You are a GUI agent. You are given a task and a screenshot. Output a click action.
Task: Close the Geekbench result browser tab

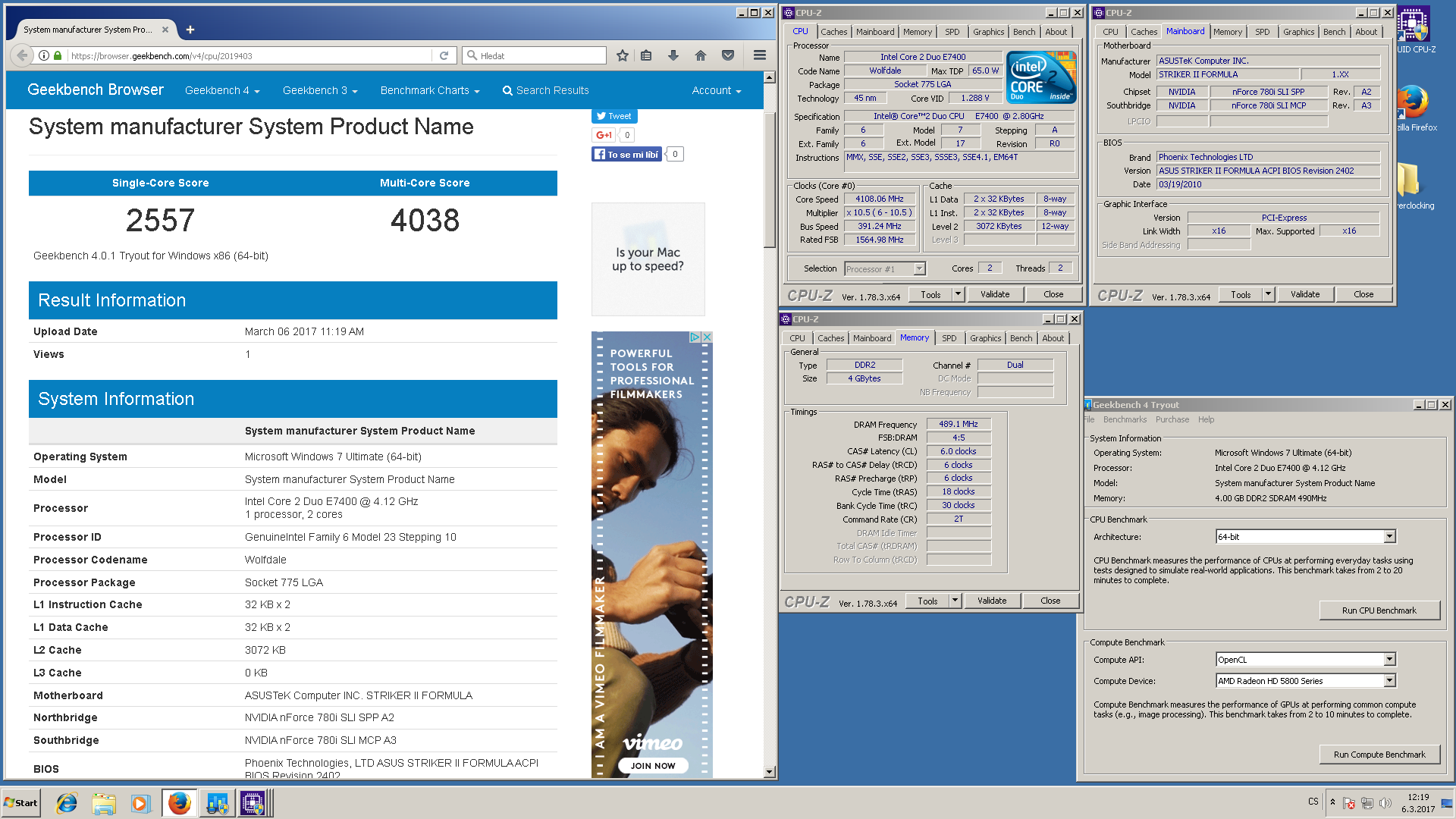[165, 30]
